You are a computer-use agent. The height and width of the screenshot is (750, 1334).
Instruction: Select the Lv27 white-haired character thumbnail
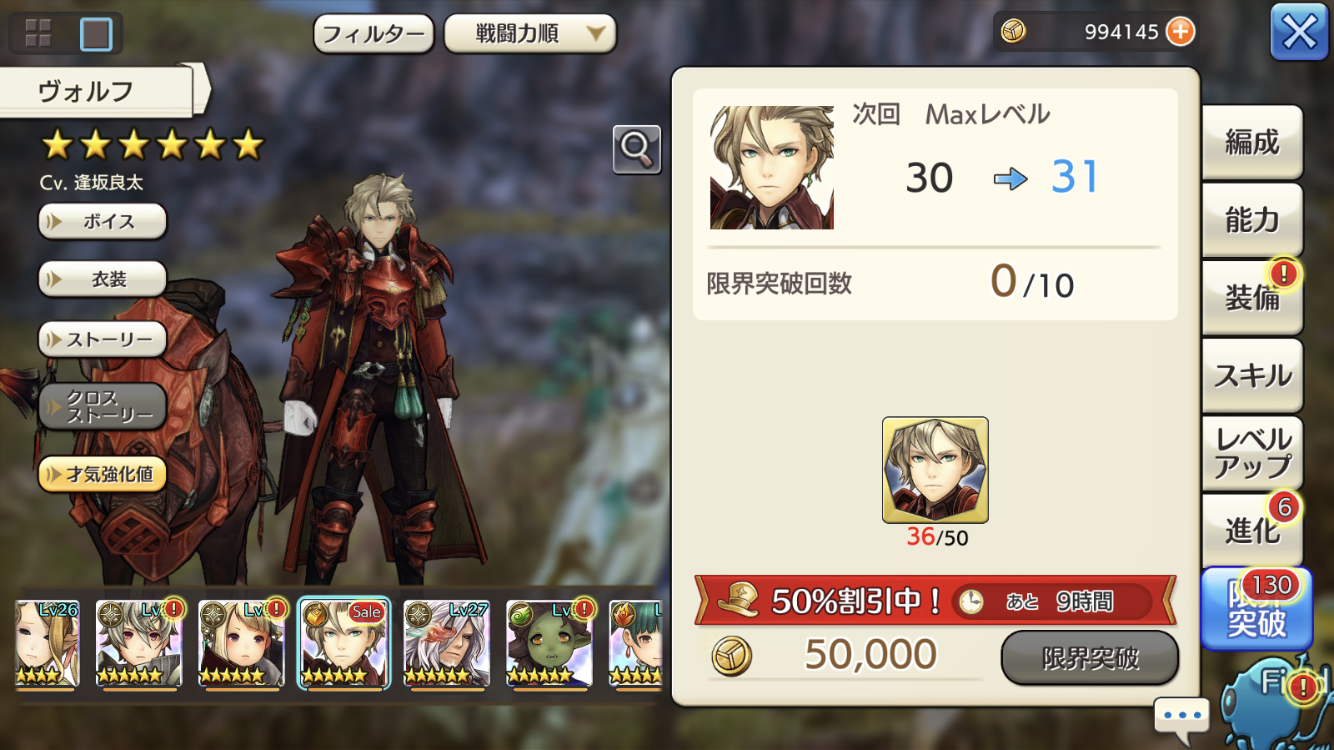(446, 644)
